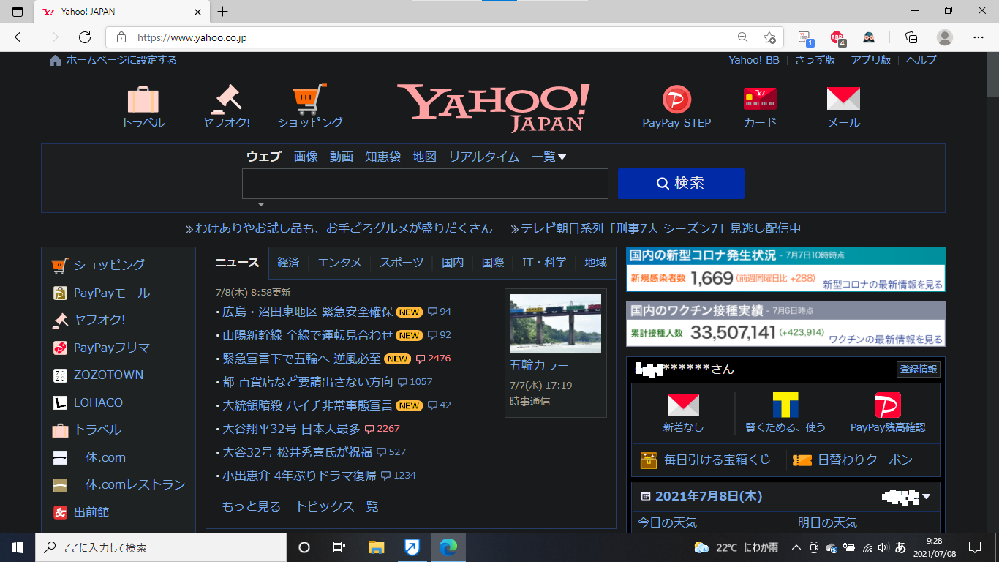Open Yahoo! BB link
This screenshot has width=999, height=562.
[x=754, y=60]
